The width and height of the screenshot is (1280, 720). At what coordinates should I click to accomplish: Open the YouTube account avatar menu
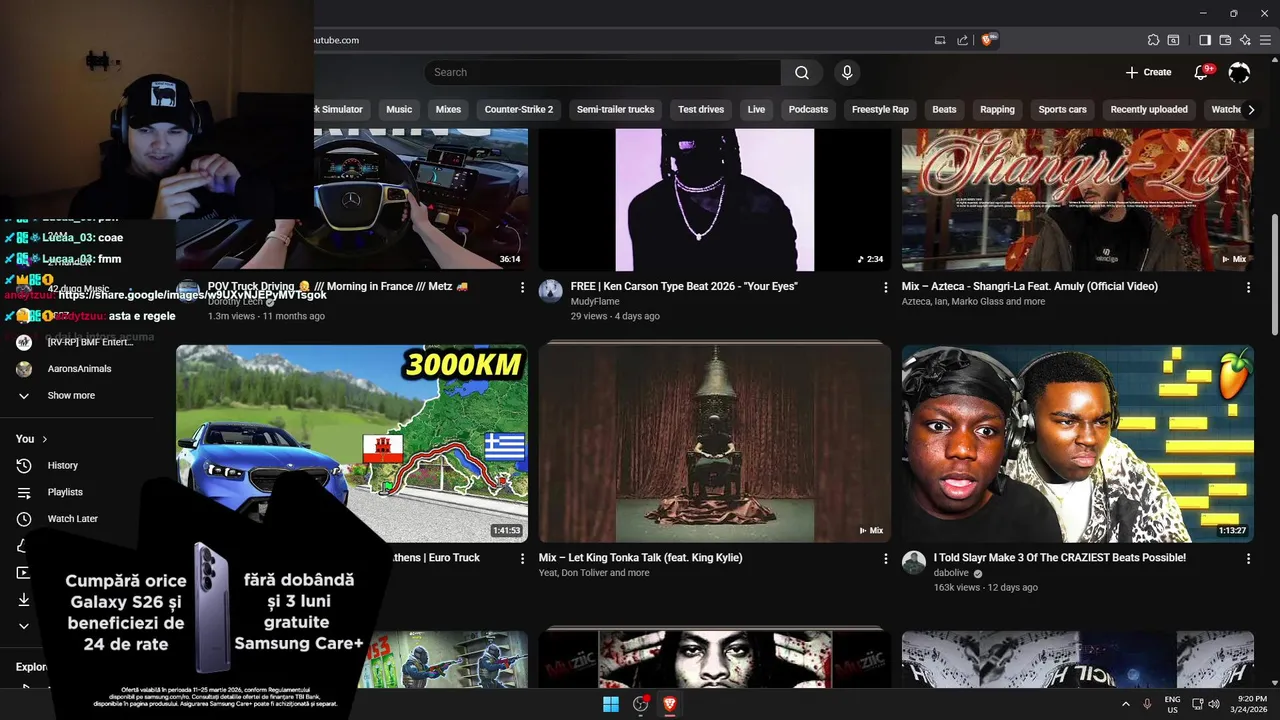[x=1239, y=72]
